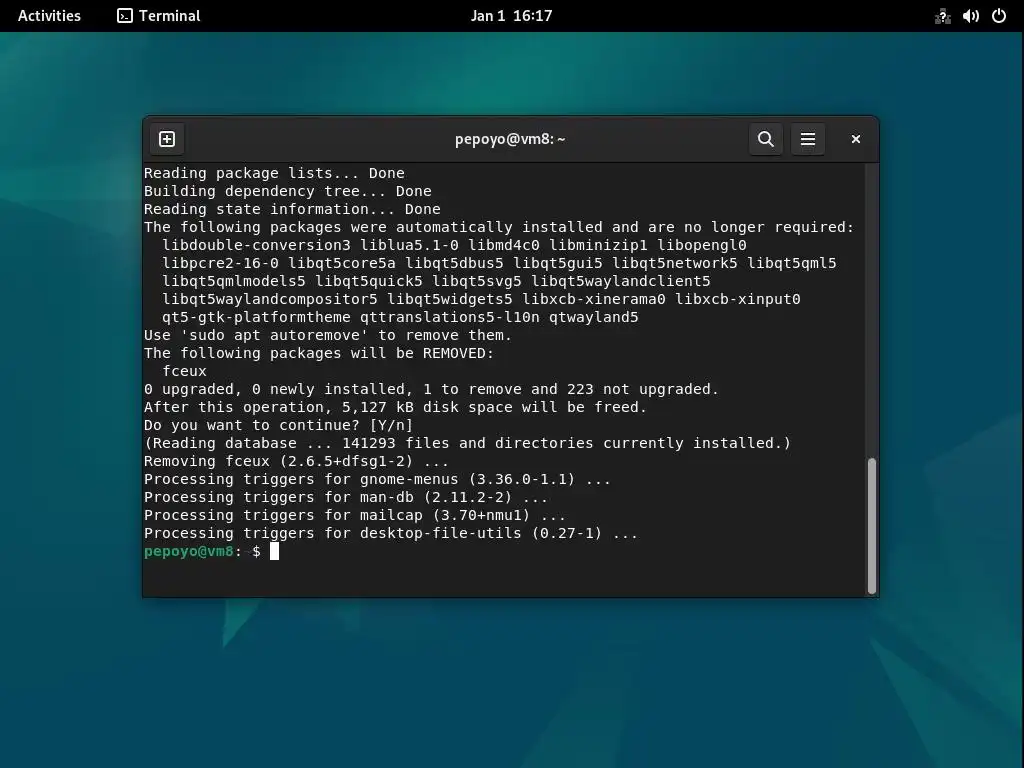Open a new terminal tab
1024x768 pixels.
pos(167,139)
